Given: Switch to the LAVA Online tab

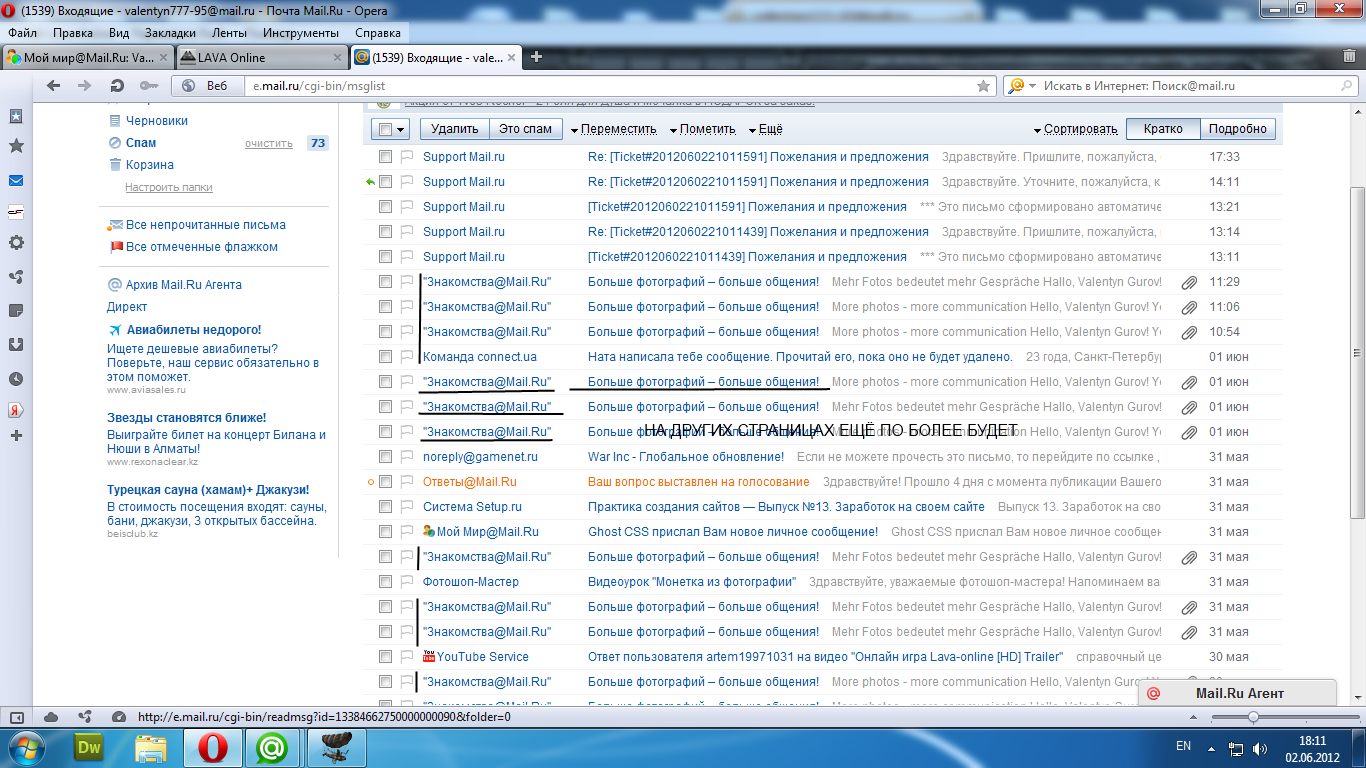Looking at the screenshot, I should click(262, 57).
